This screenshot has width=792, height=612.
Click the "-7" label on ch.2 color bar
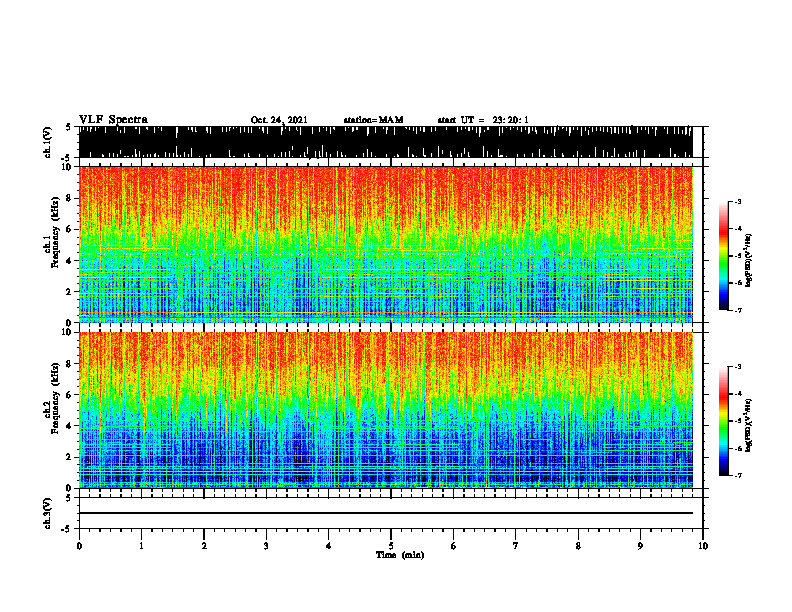click(x=738, y=476)
